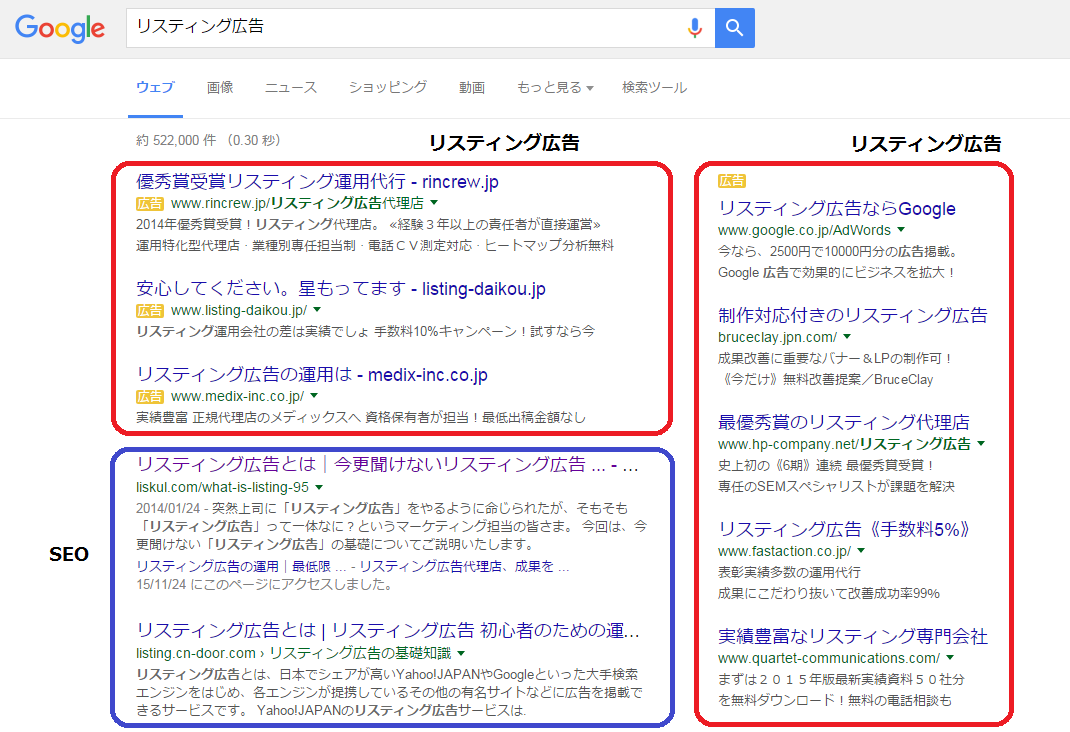This screenshot has height=732, width=1070.
Task: Open the listing-daikou.jp ad headline
Action: point(341,289)
